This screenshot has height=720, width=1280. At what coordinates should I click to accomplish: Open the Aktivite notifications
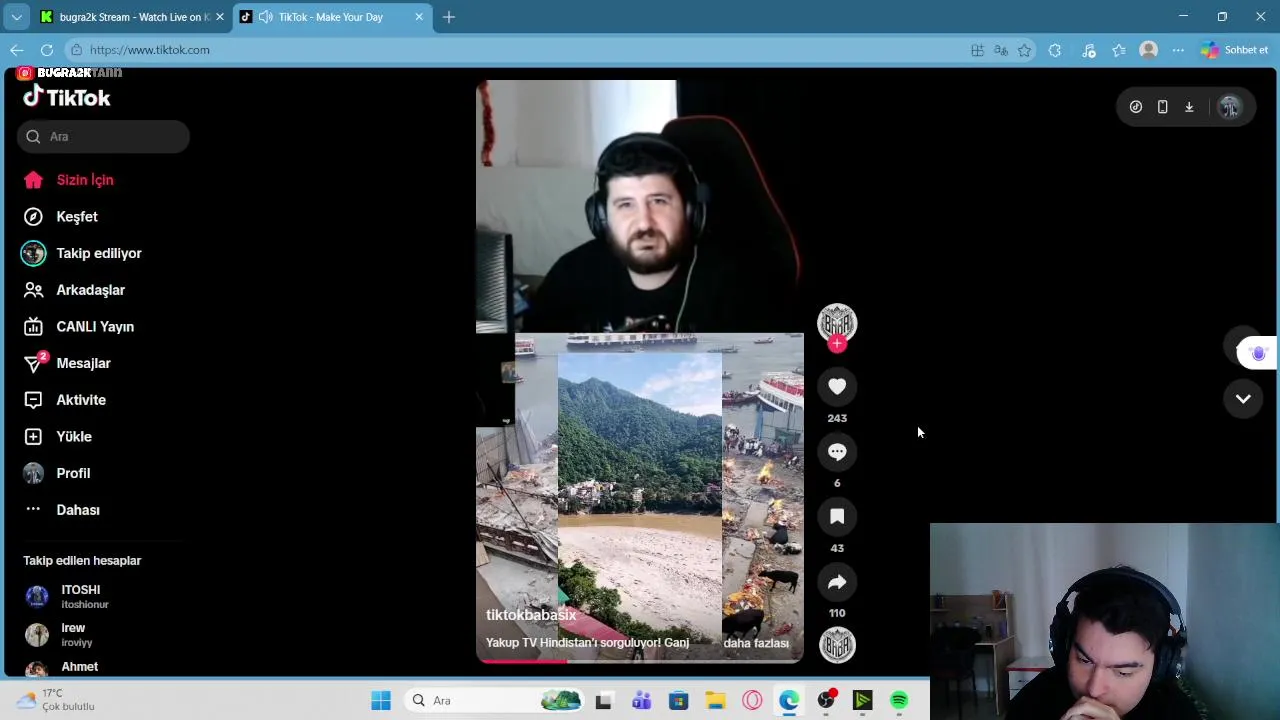64,400
